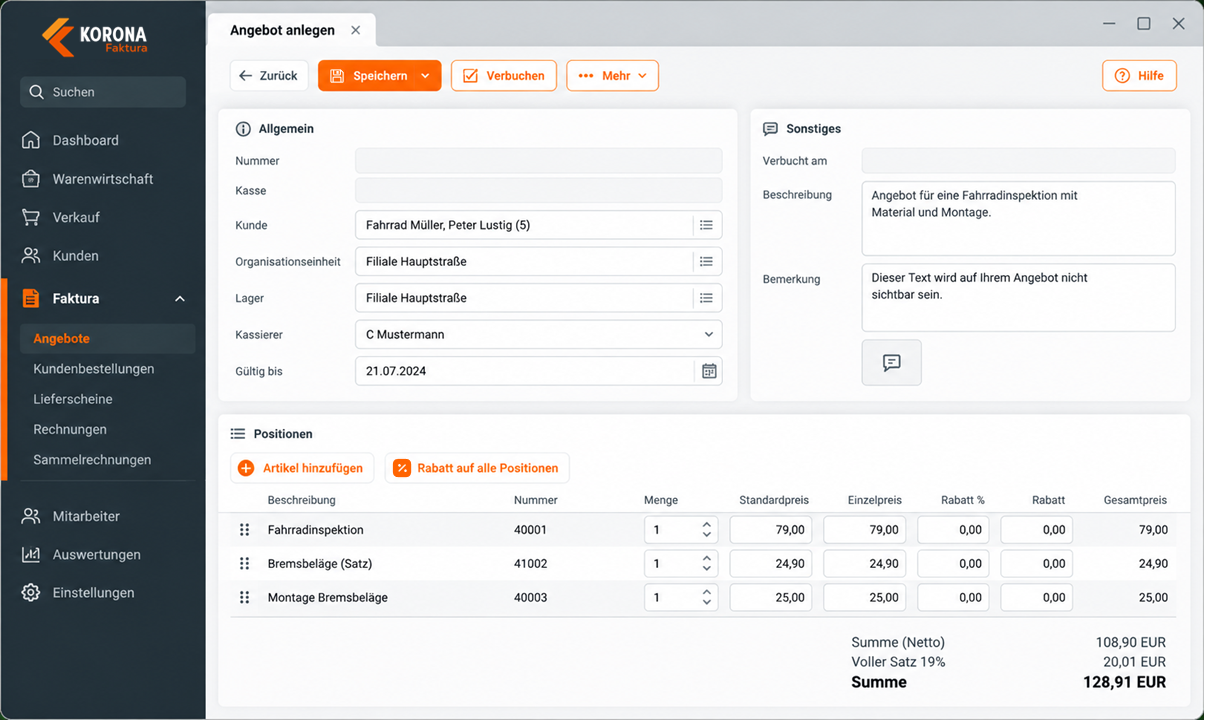The image size is (1205, 720).
Task: Open the customer list icon in Kunde field
Action: pyautogui.click(x=706, y=225)
